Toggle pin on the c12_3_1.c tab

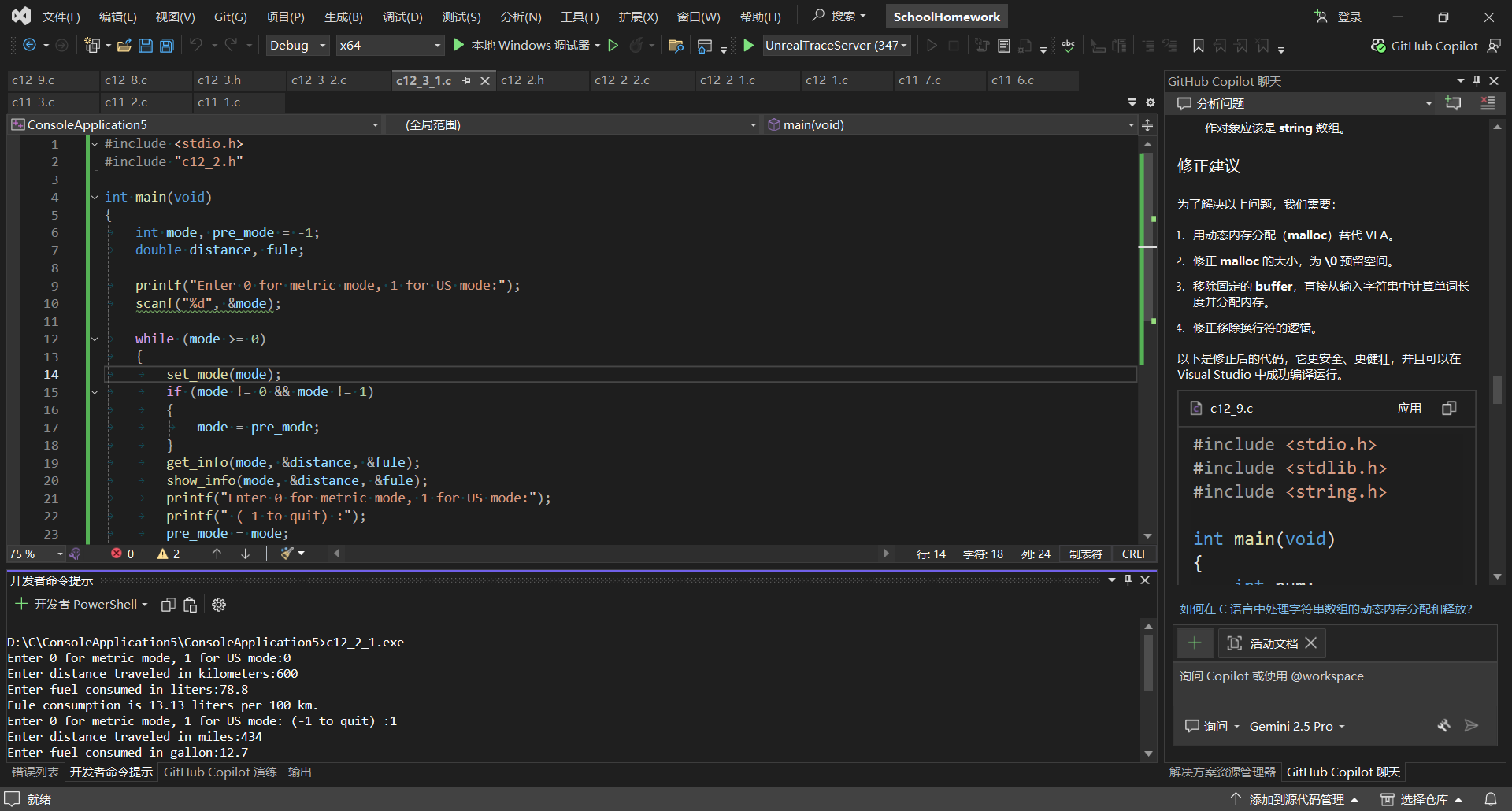(467, 80)
